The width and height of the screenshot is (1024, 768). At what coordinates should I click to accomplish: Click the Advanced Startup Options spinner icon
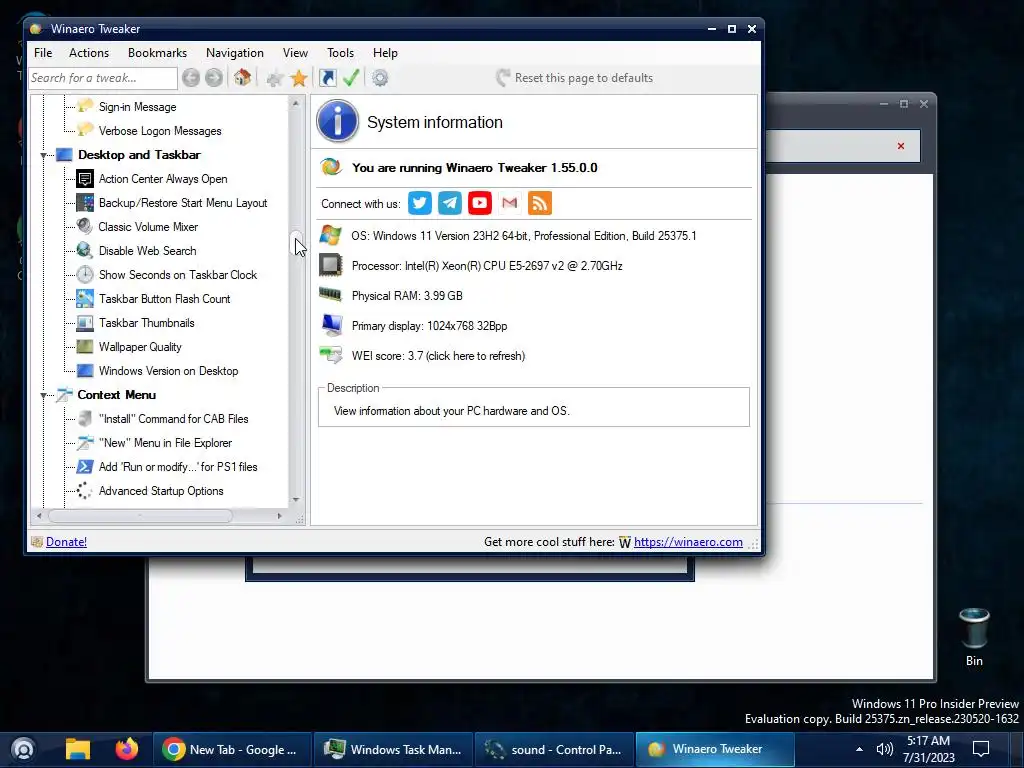coord(85,491)
